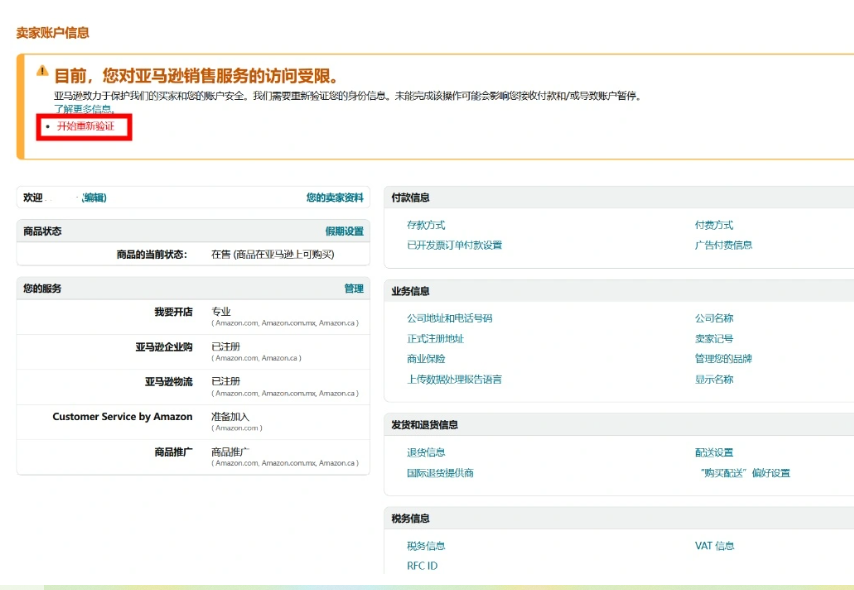Click the 卖家记号 link
This screenshot has height=590, width=854.
pos(714,339)
